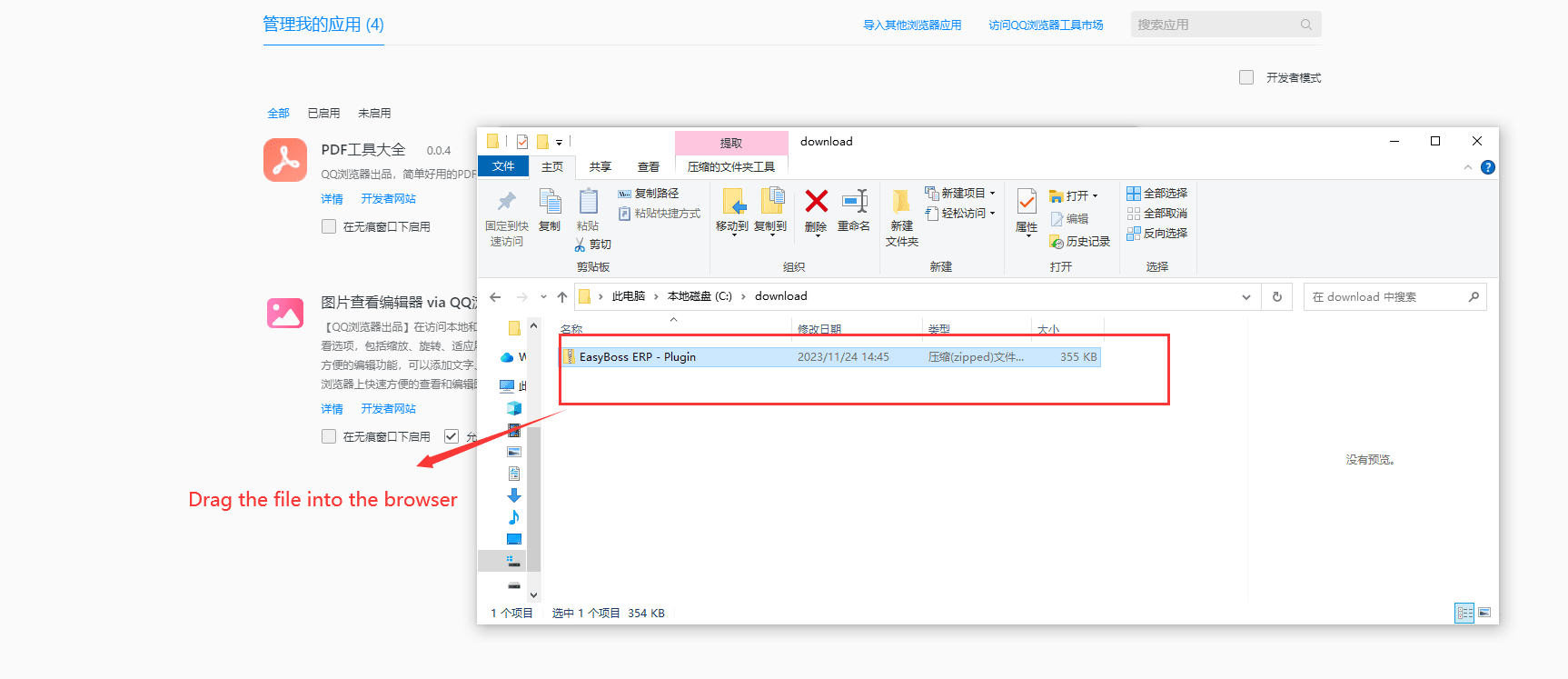
Task: Open 详情 for PDF工具大全
Action: (332, 199)
